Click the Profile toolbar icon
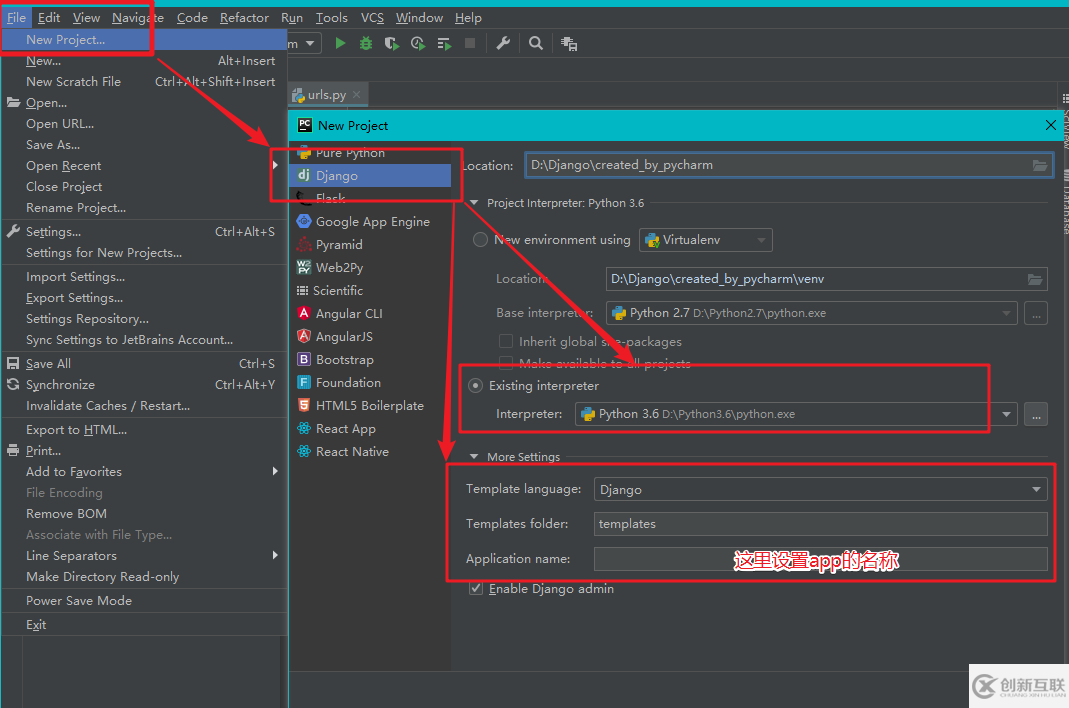This screenshot has height=708, width=1069. tap(418, 44)
